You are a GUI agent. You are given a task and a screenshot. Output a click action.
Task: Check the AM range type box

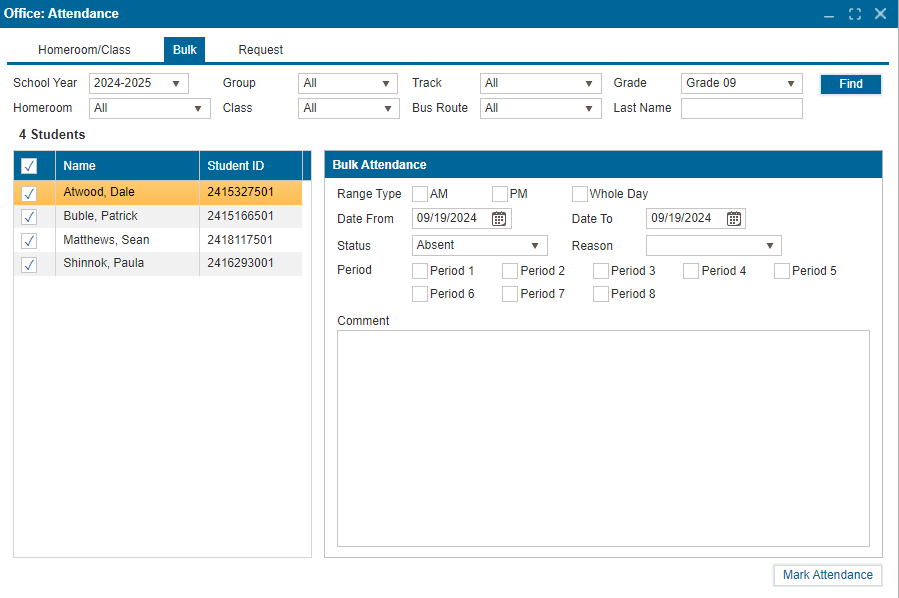pyautogui.click(x=420, y=194)
